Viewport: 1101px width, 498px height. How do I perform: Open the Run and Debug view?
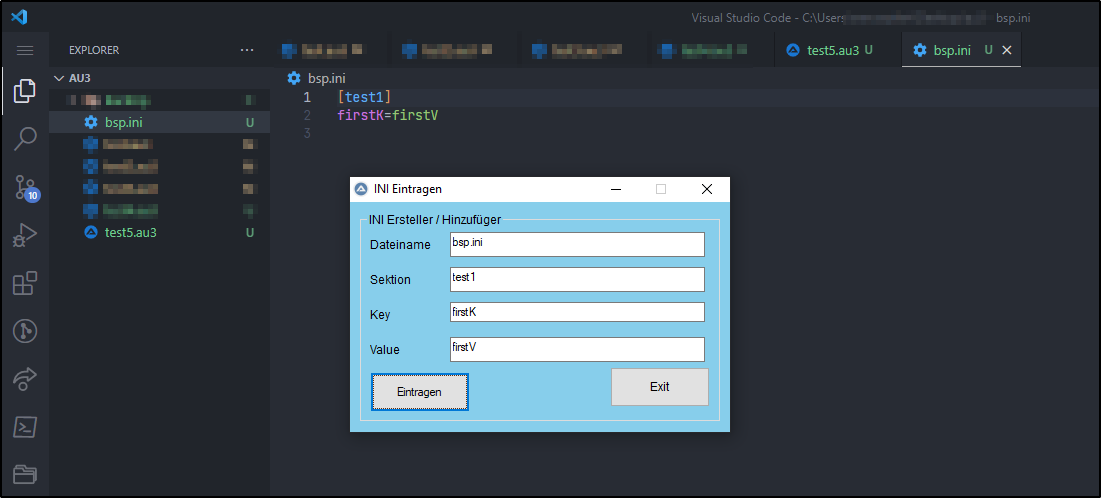25,236
